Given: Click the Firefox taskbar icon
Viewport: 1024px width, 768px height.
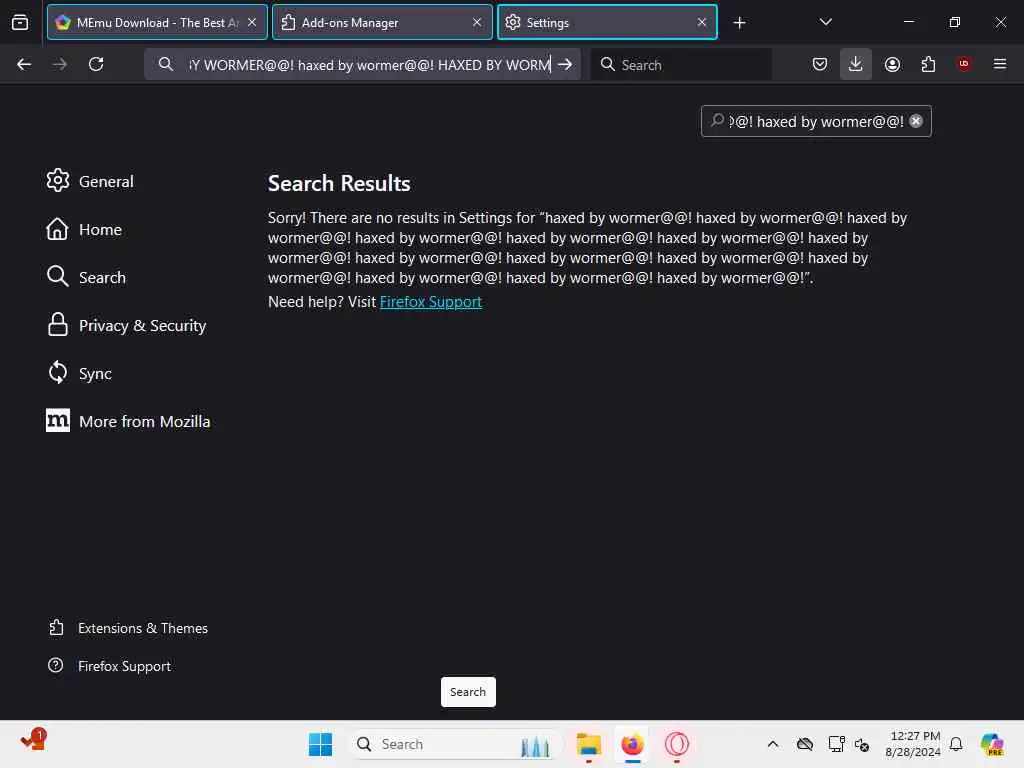Looking at the screenshot, I should (x=632, y=744).
